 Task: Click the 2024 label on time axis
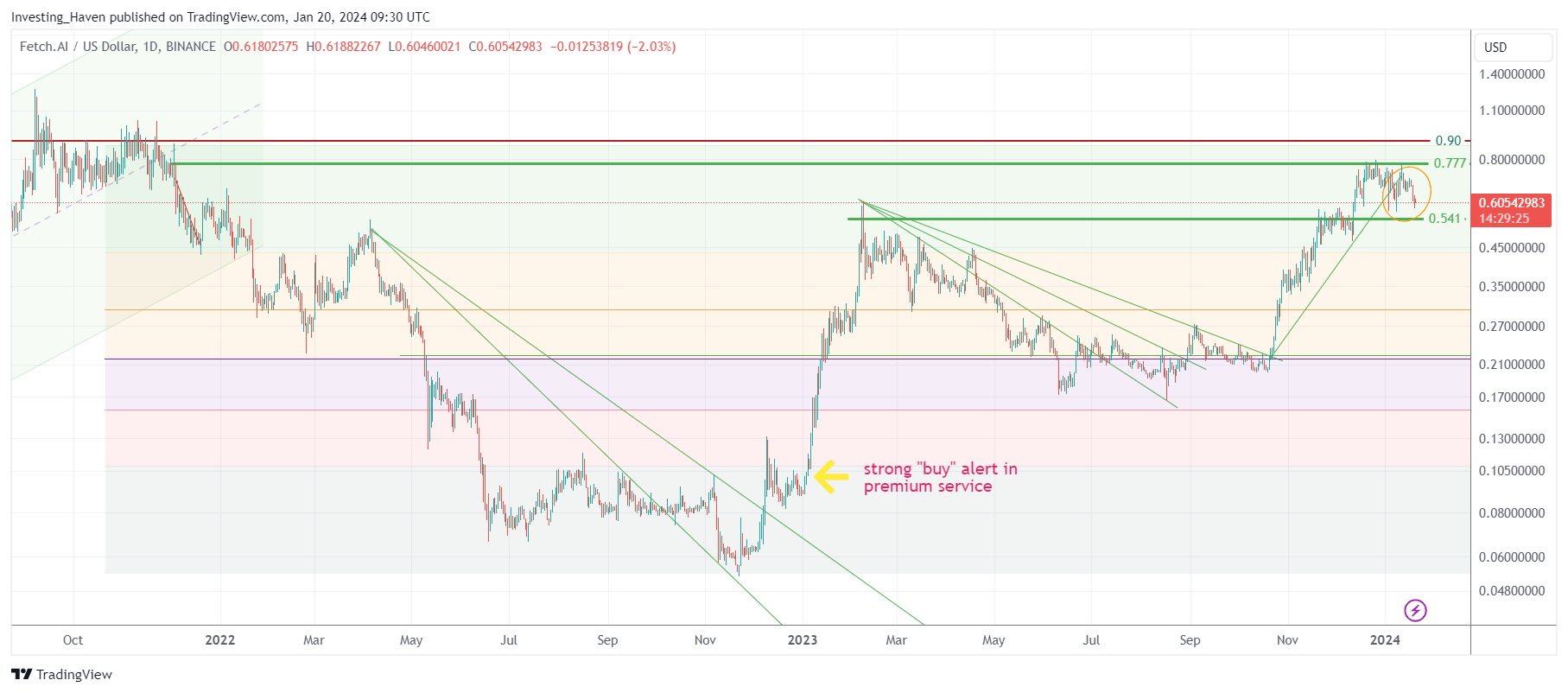tap(1386, 640)
